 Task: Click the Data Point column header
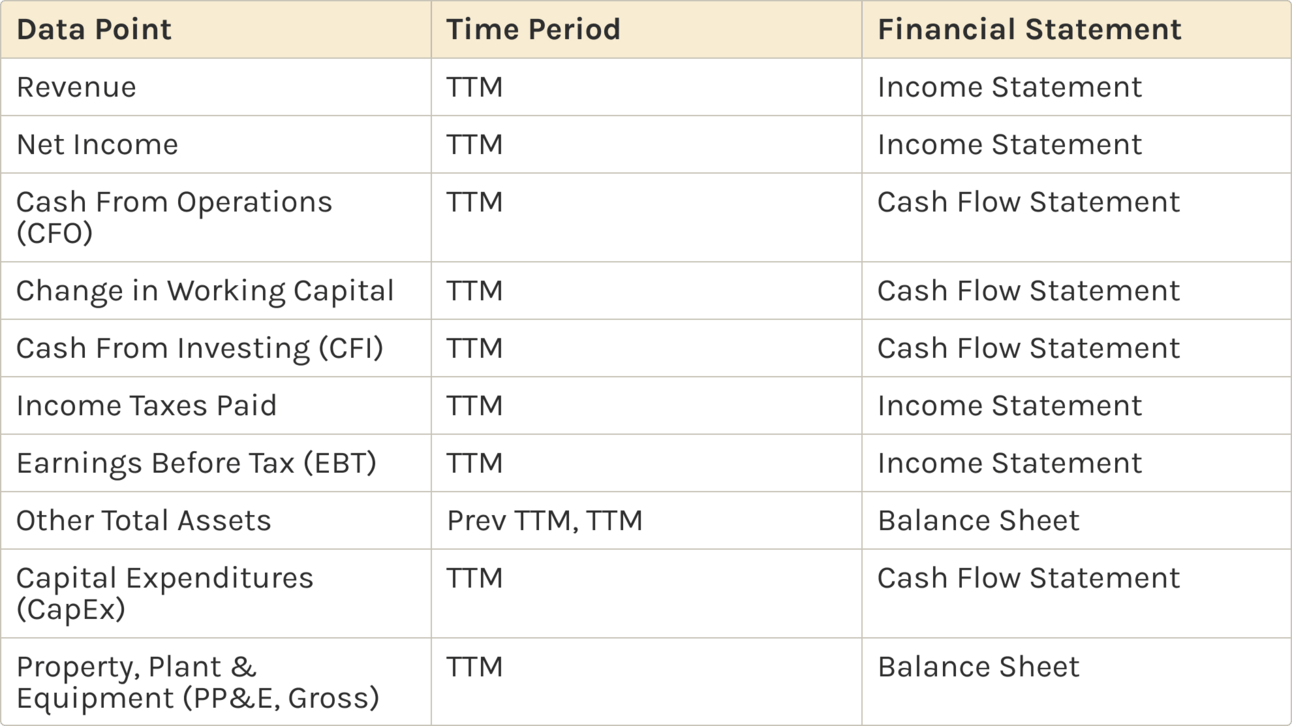[216, 29]
